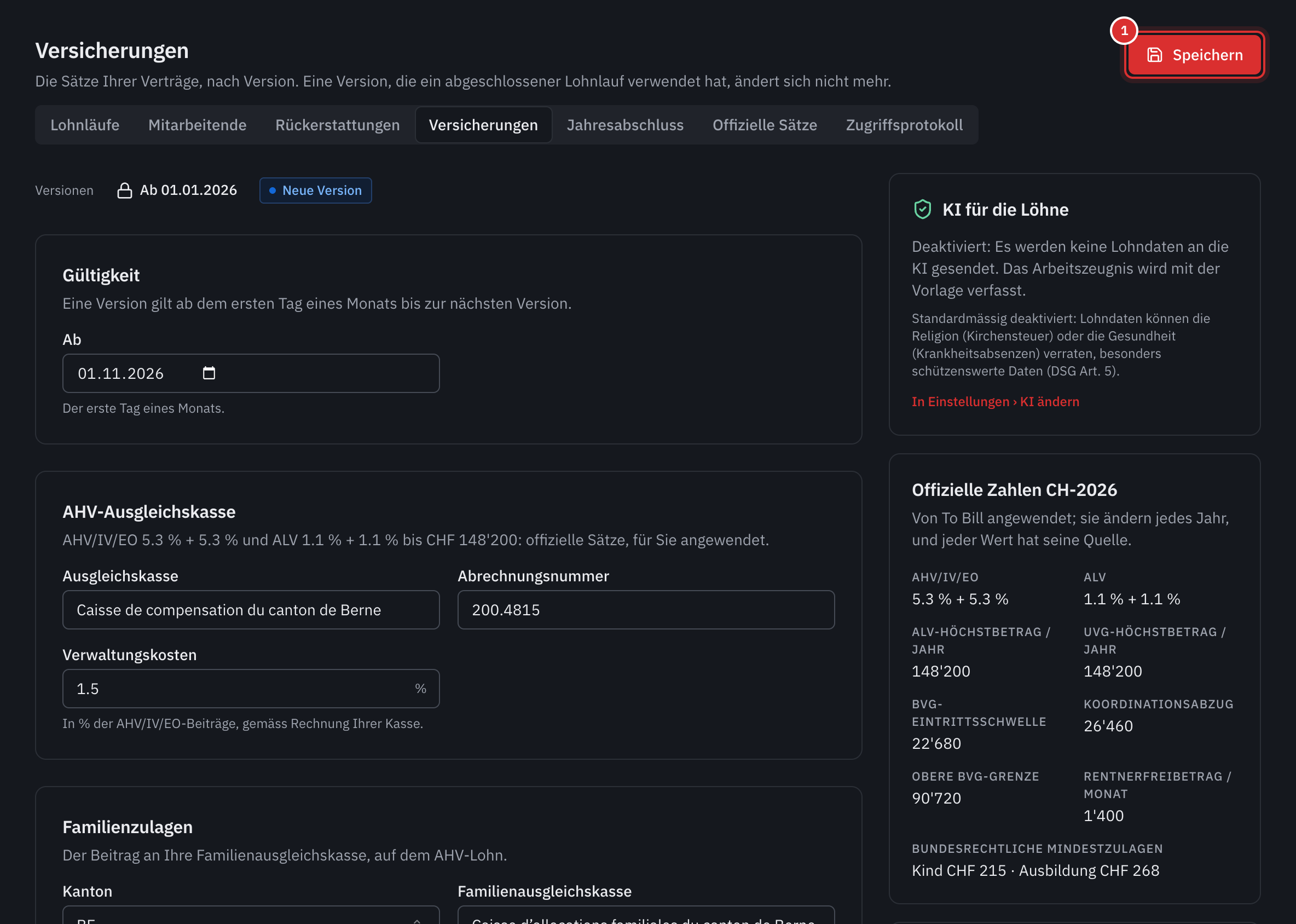Open the Offizielle Sätze tab
This screenshot has width=1296, height=924.
pos(764,125)
